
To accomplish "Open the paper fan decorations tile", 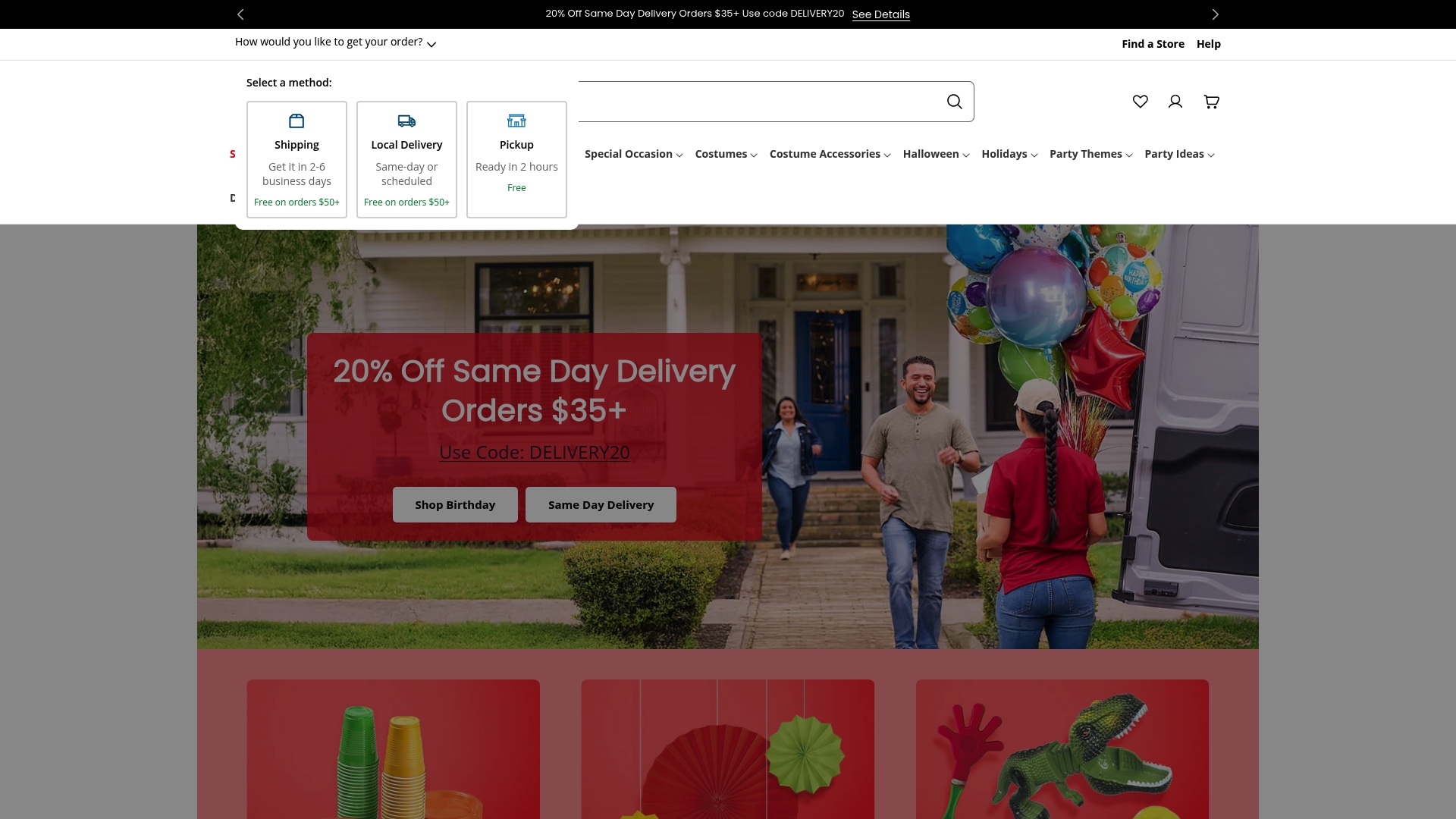I will 727,749.
